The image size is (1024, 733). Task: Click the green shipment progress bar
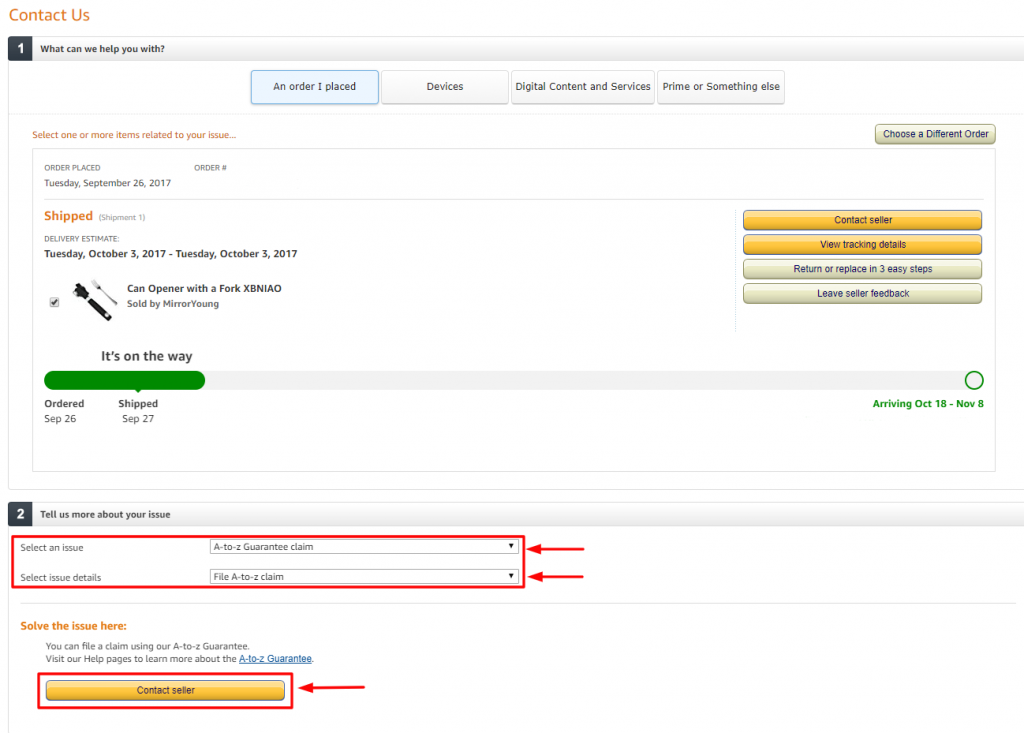coord(125,380)
